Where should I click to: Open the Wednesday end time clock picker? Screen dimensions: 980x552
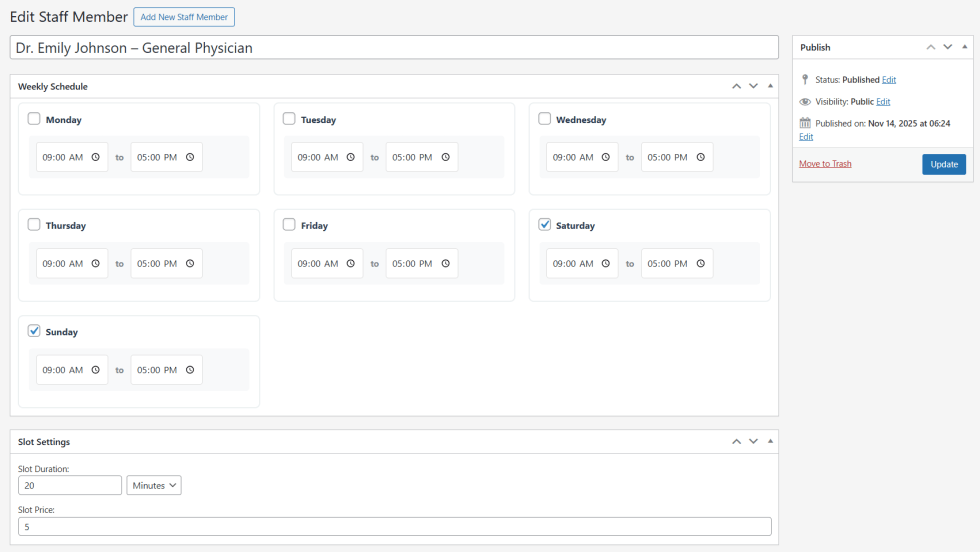click(701, 158)
